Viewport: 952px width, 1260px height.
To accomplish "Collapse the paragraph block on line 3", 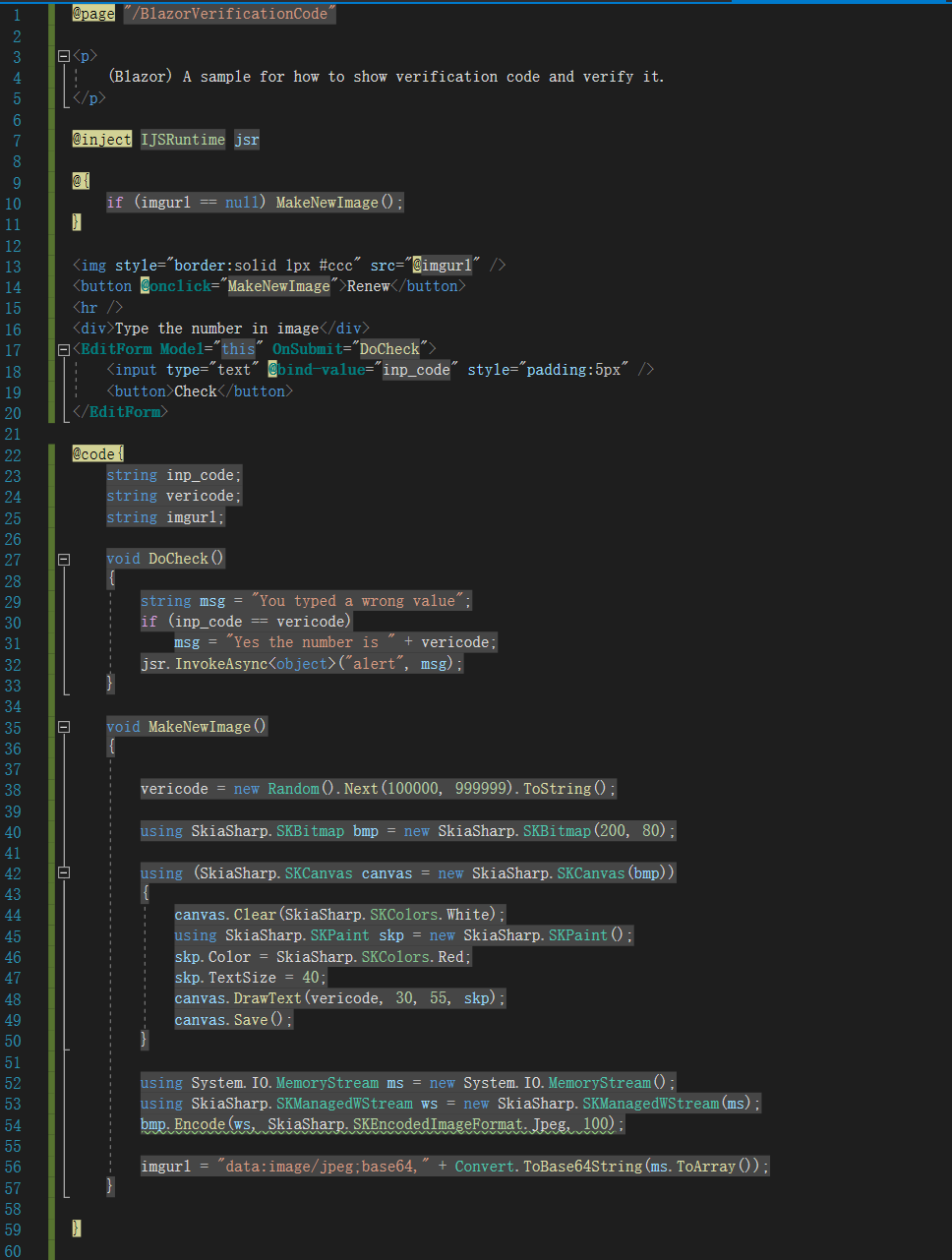I will [x=62, y=55].
